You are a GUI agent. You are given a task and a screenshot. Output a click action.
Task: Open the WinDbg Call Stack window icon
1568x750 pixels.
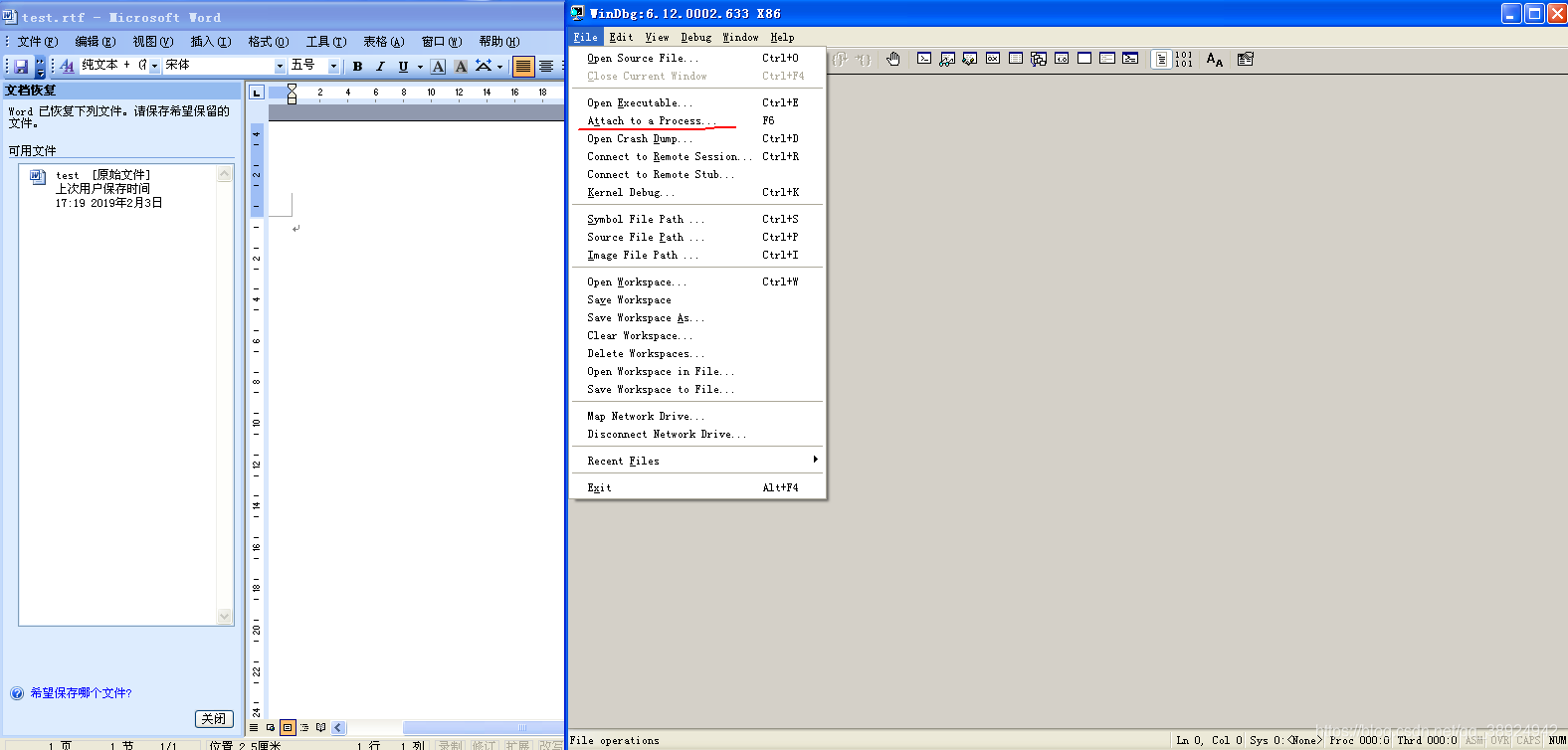point(1039,59)
